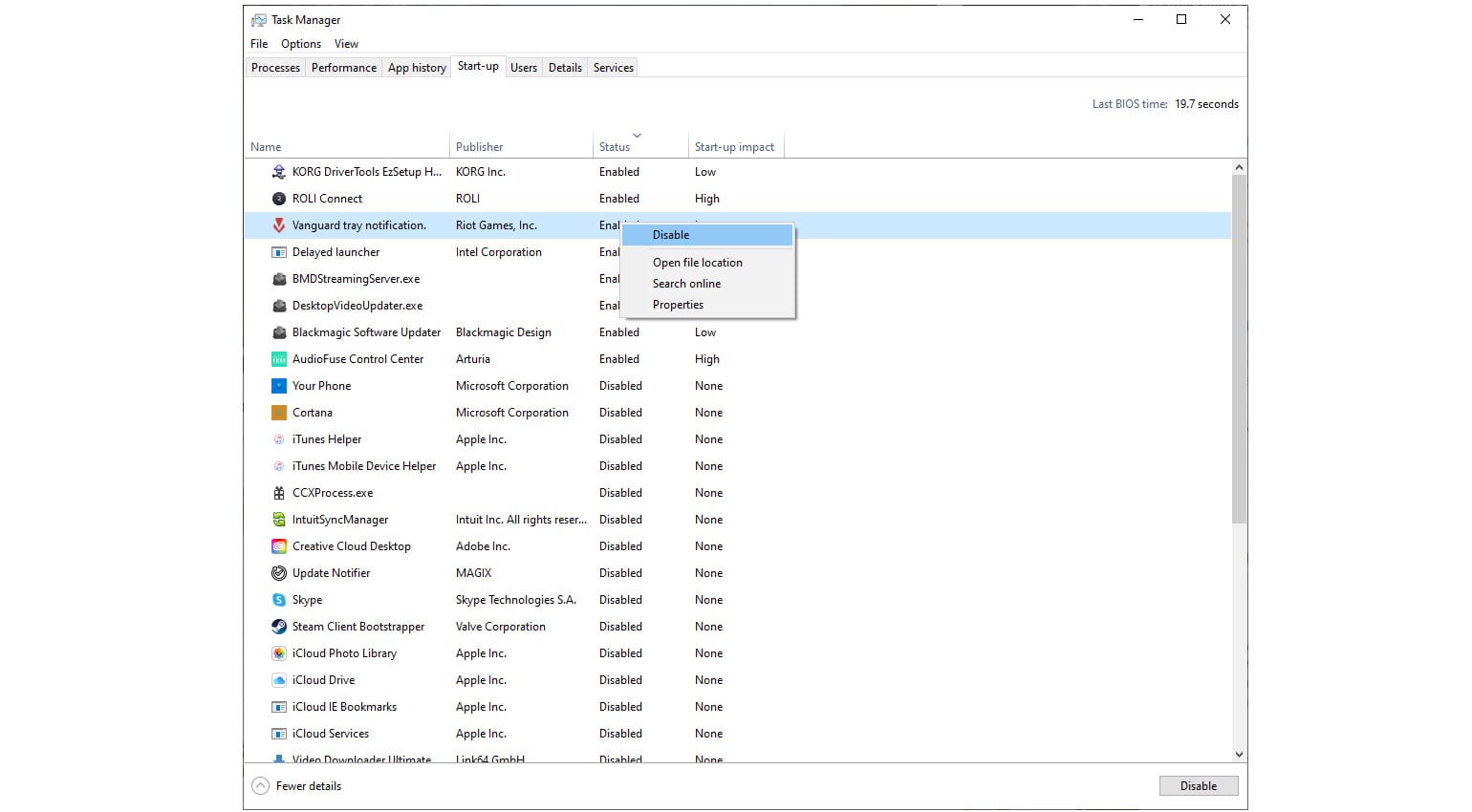This screenshot has width=1472, height=812.
Task: Click the Enabled status for AudioFuse Control Center
Action: [619, 359]
